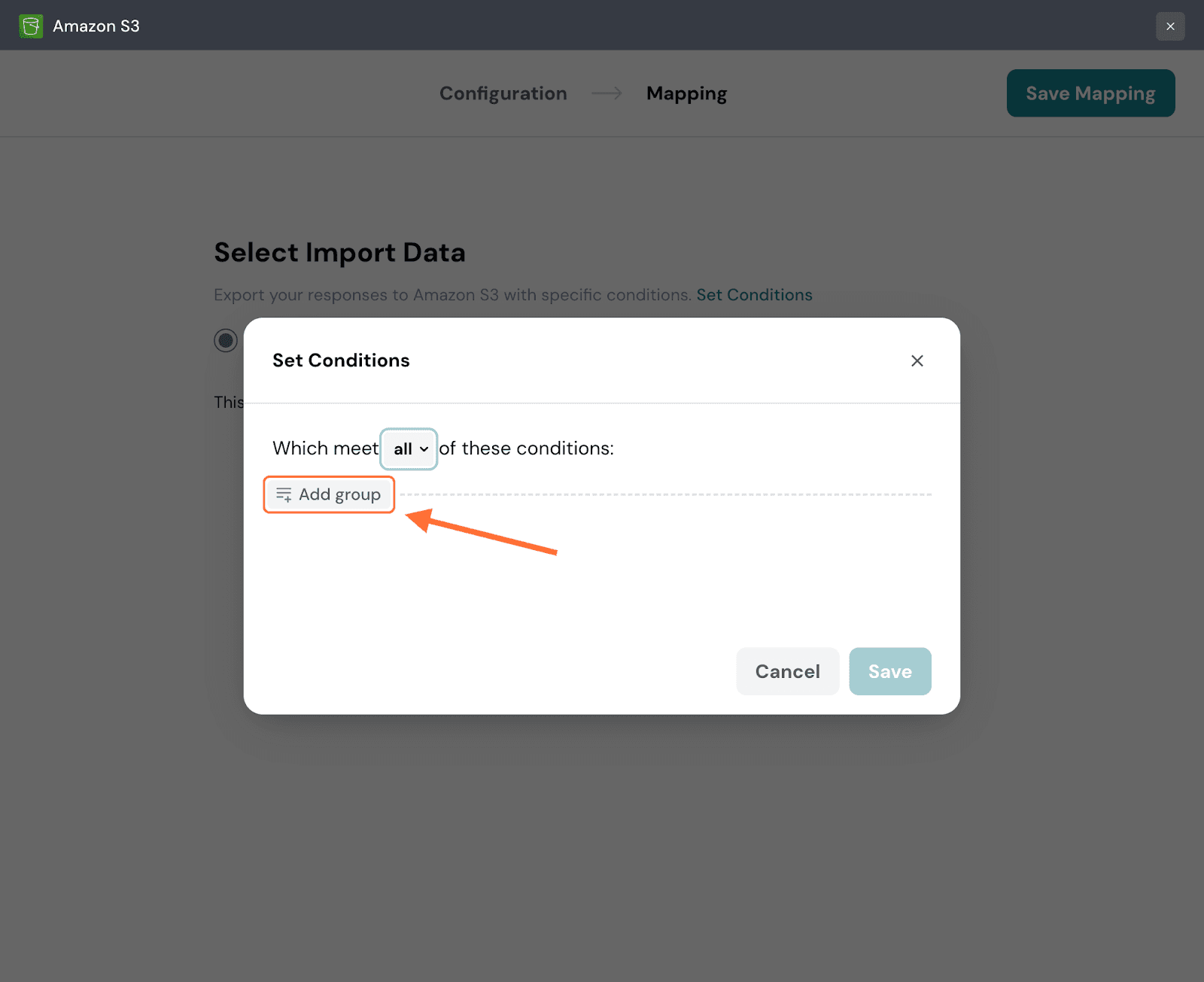This screenshot has width=1204, height=982.
Task: Close the Amazon S3 integration panel
Action: coord(1169,26)
